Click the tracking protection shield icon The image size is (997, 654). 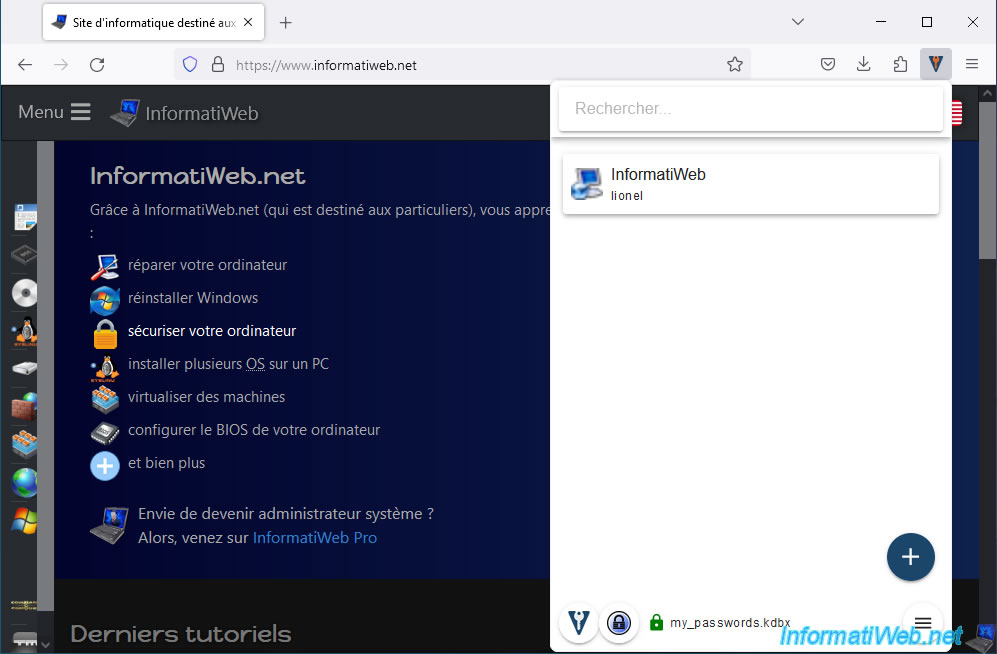tap(189, 64)
